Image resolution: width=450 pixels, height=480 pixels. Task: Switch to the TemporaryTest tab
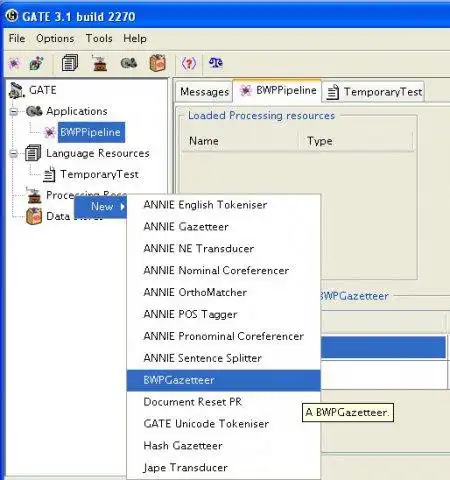(x=373, y=92)
